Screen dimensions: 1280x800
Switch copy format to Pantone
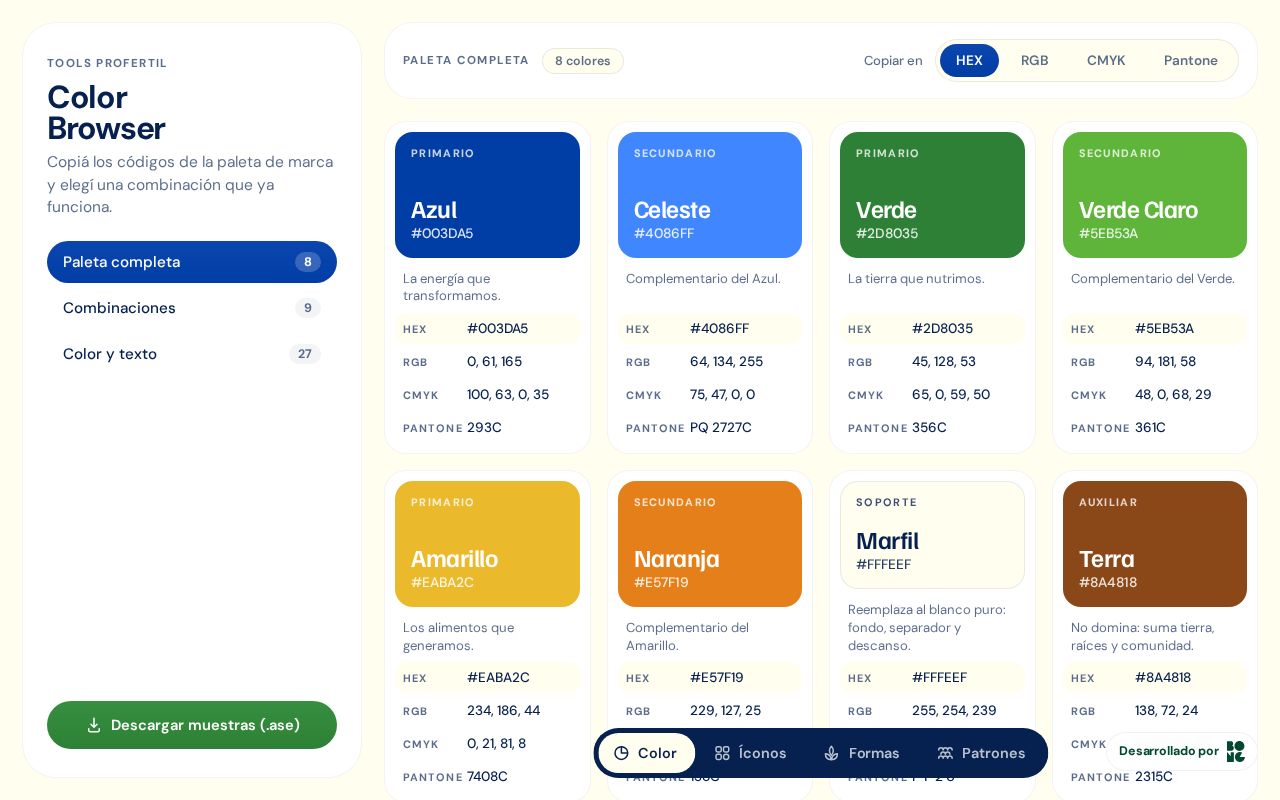[1191, 60]
